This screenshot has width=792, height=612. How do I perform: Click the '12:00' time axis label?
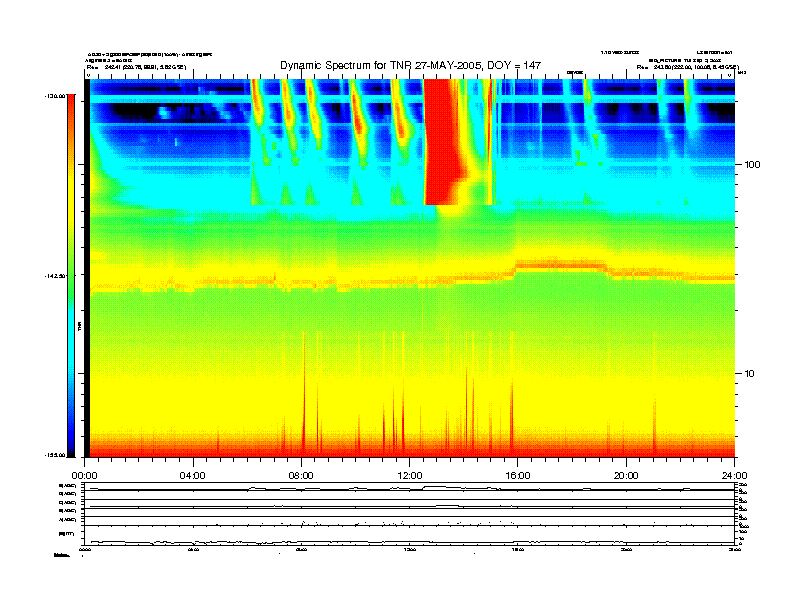(x=410, y=476)
